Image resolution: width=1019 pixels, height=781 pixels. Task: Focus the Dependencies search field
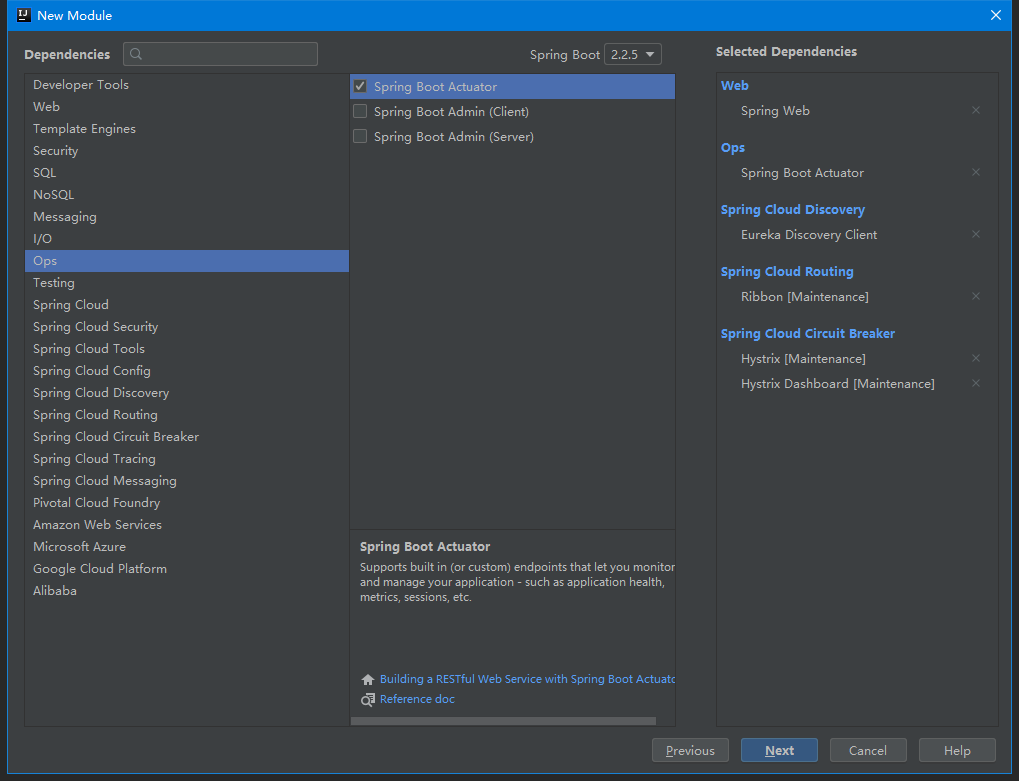[x=220, y=54]
